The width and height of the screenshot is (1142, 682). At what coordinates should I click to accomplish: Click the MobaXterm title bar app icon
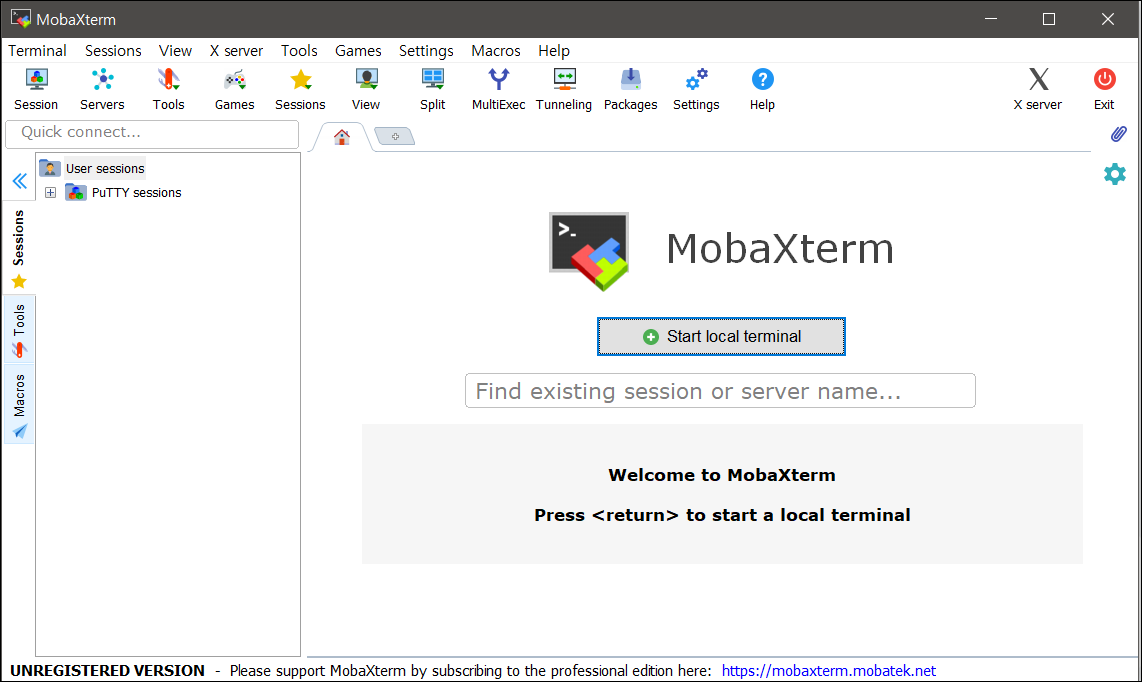(20, 18)
